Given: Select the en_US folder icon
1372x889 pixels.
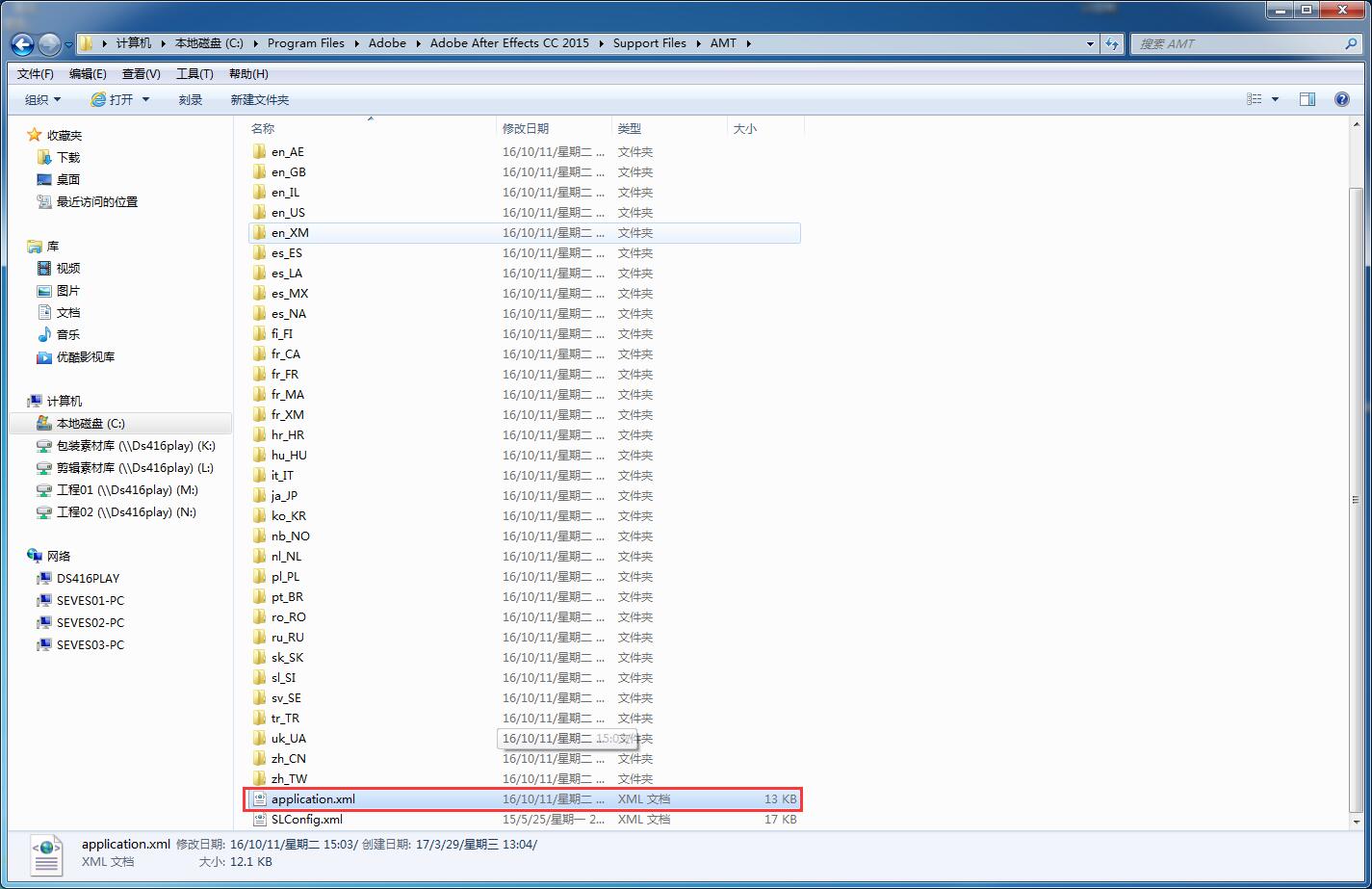Looking at the screenshot, I should (x=259, y=212).
